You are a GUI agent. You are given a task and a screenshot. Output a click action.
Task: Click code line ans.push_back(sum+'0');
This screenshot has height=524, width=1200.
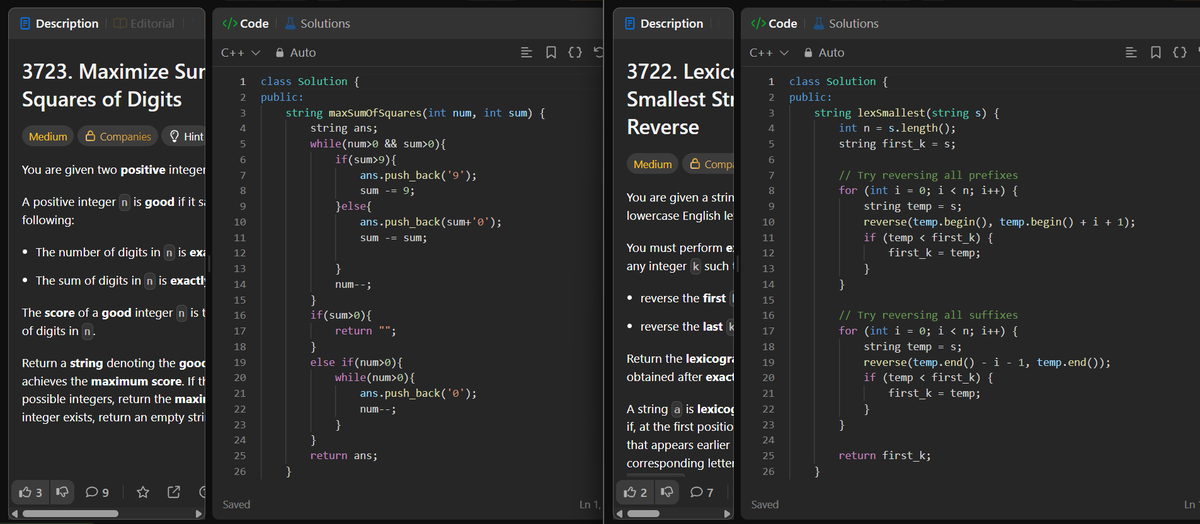pyautogui.click(x=430, y=222)
